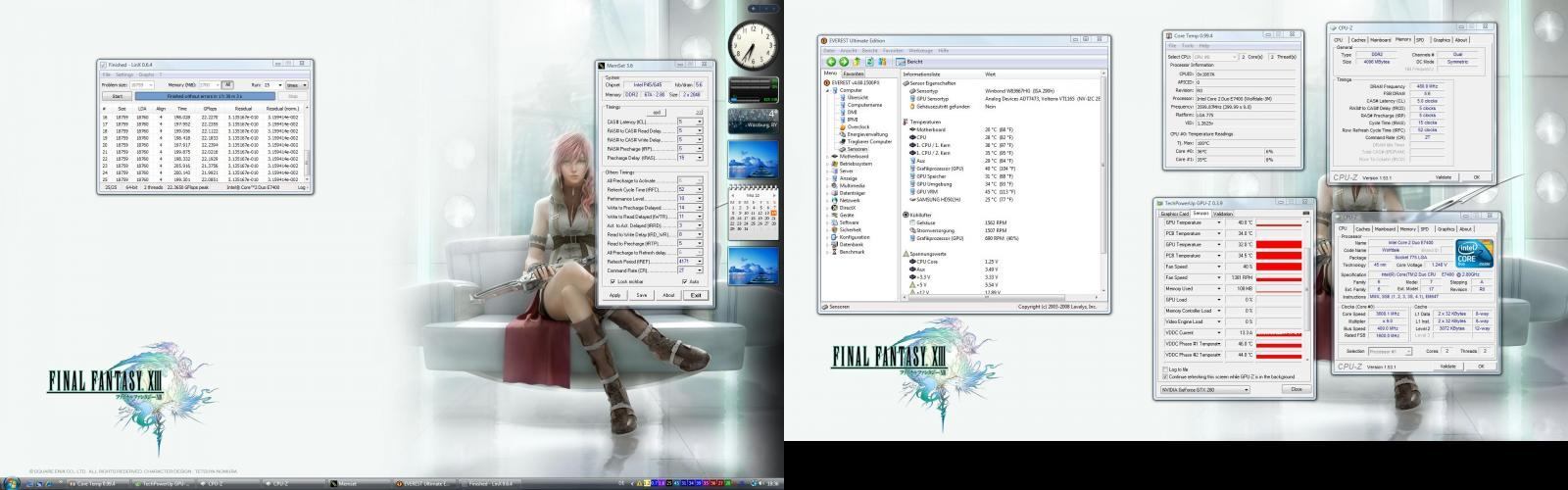This screenshot has height=490, width=1568.
Task: Open the times unit dropdown in LinX
Action: tap(296, 85)
